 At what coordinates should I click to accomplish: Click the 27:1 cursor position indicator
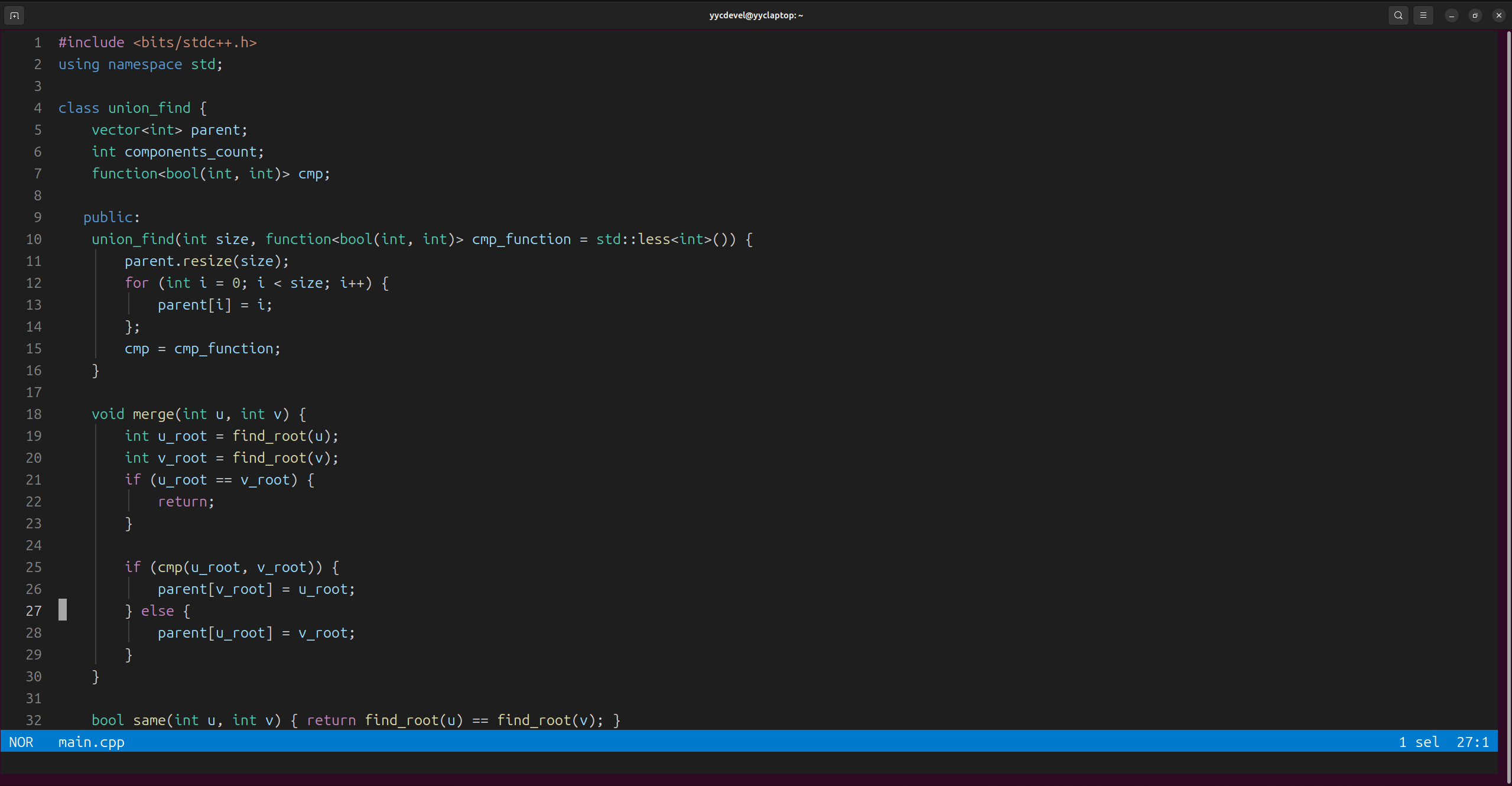(x=1472, y=742)
